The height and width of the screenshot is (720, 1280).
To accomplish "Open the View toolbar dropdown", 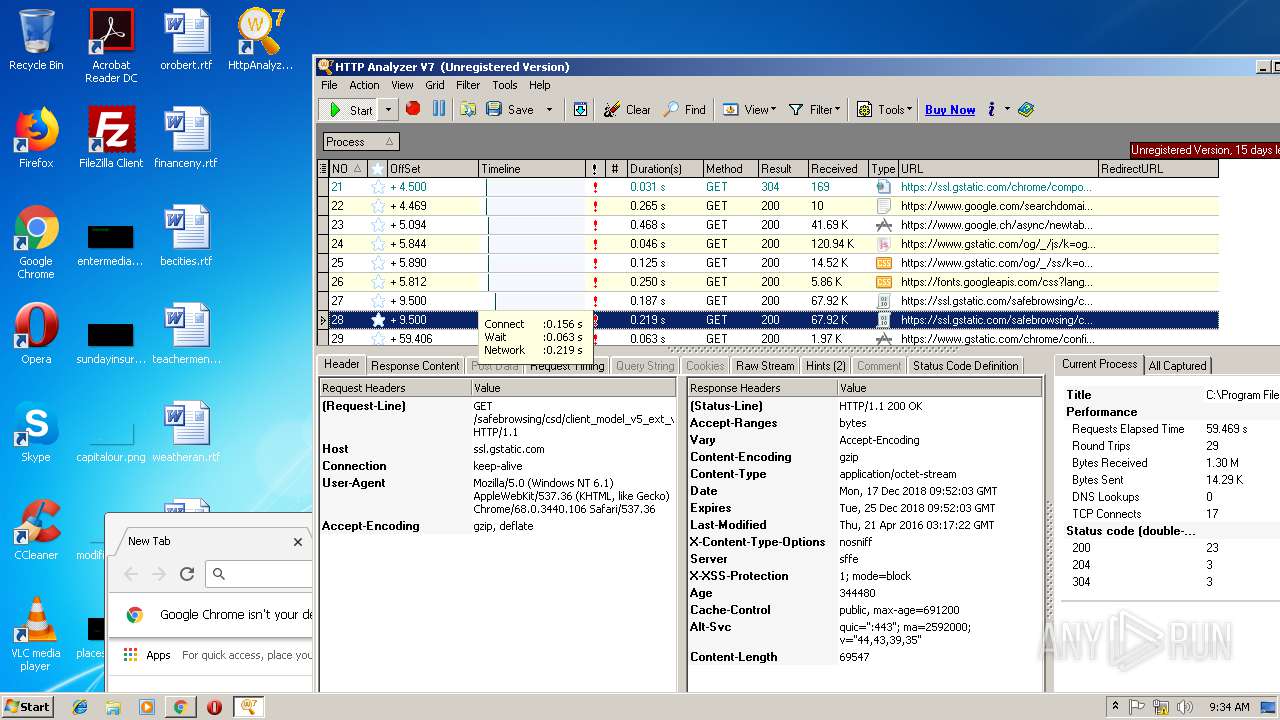I will coord(749,109).
